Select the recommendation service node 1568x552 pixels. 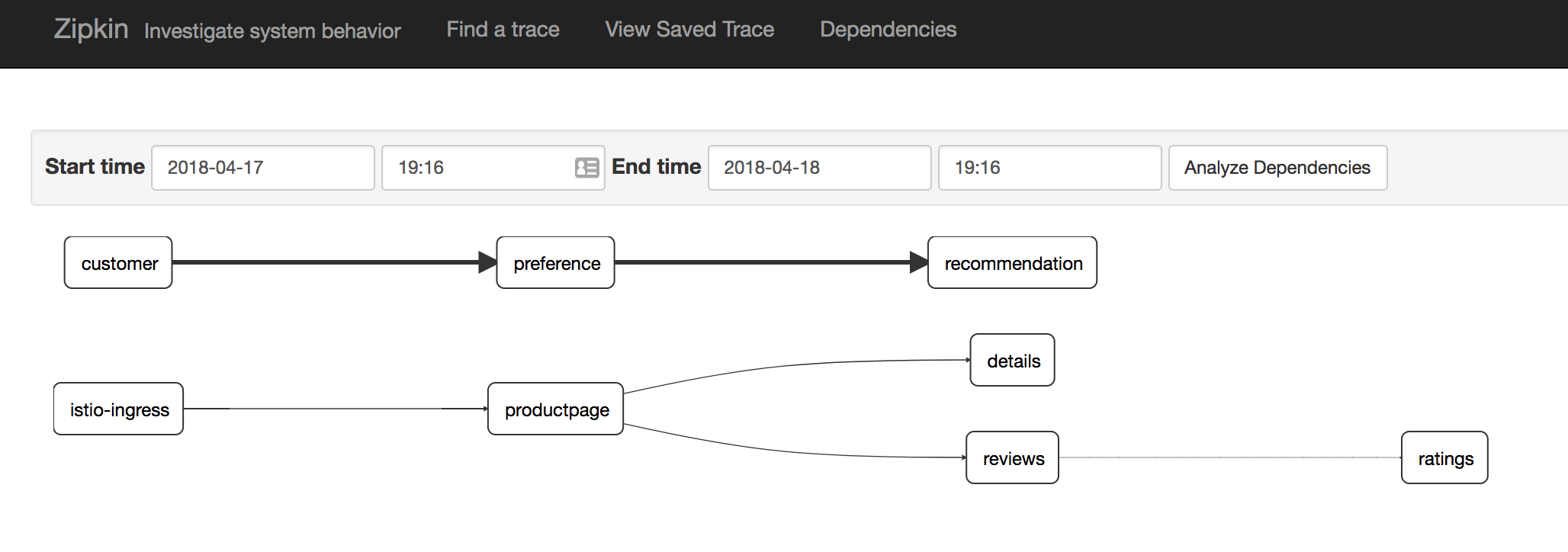[1013, 263]
